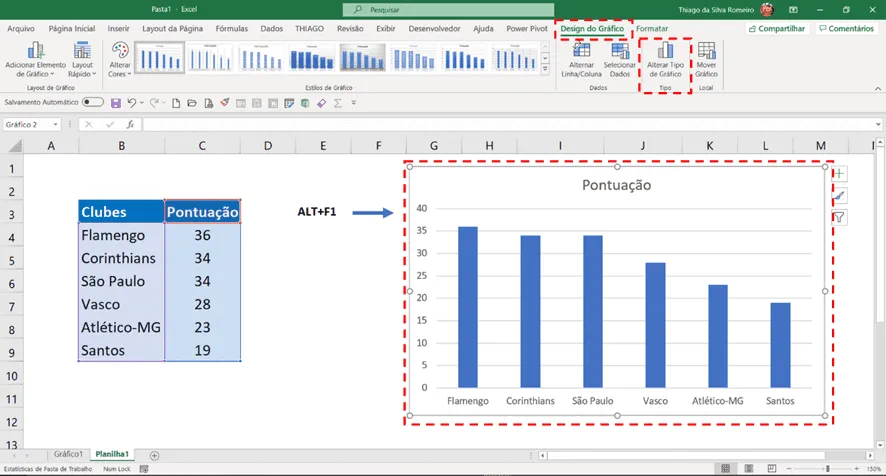The width and height of the screenshot is (886, 476).
Task: Open the Formatar ribbon tab
Action: [652, 28]
